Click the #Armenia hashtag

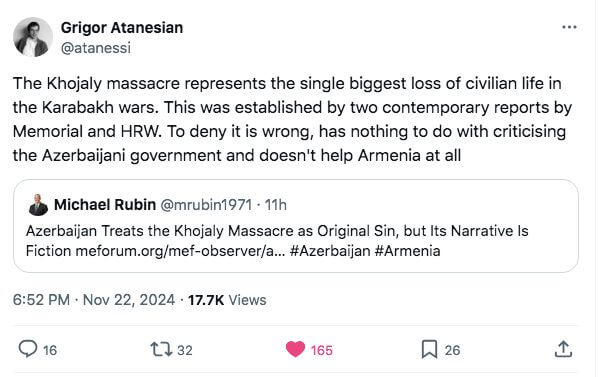point(408,251)
